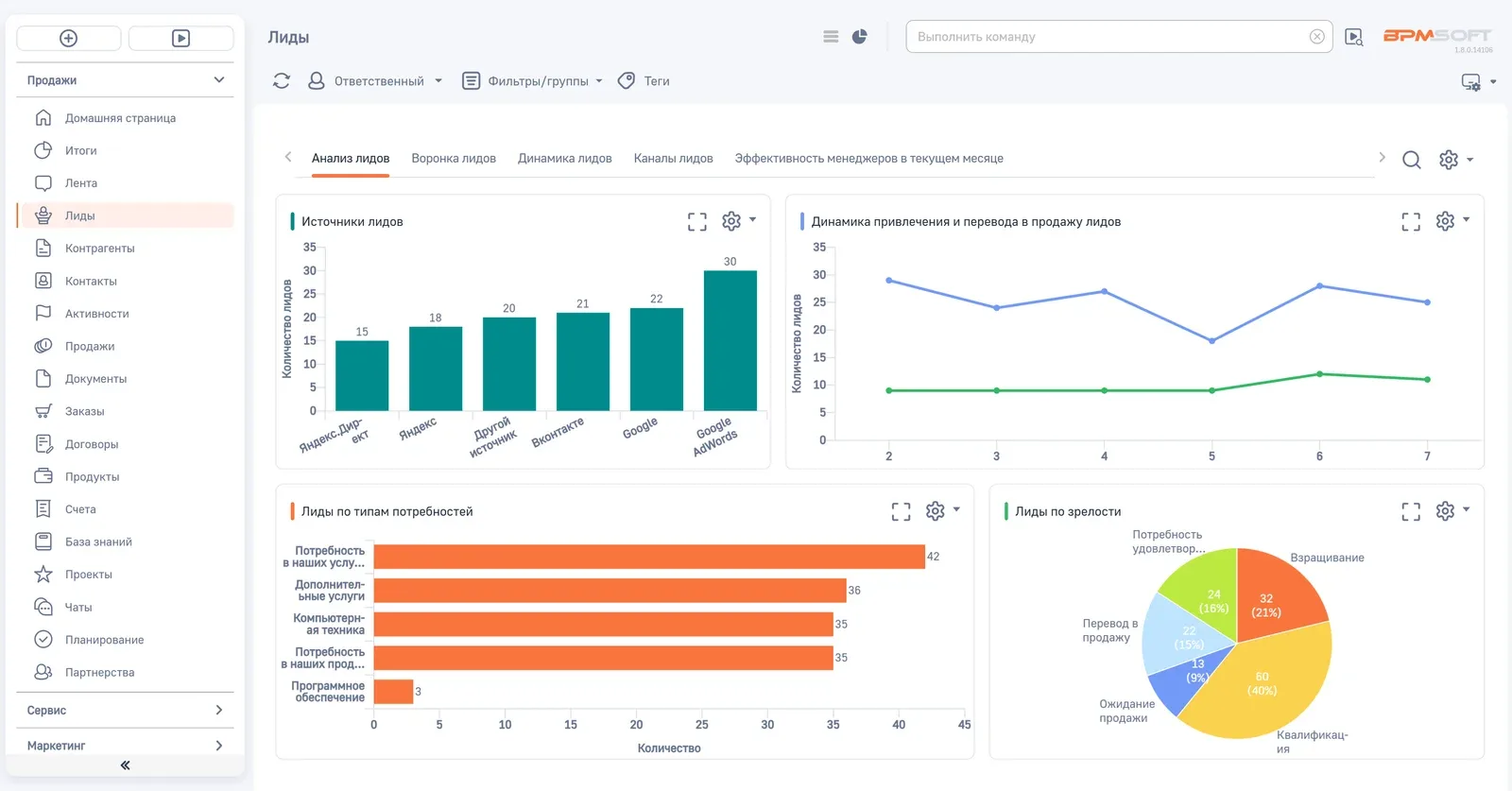The height and width of the screenshot is (791, 1512).
Task: Click the play button at sidebar top
Action: 180,38
